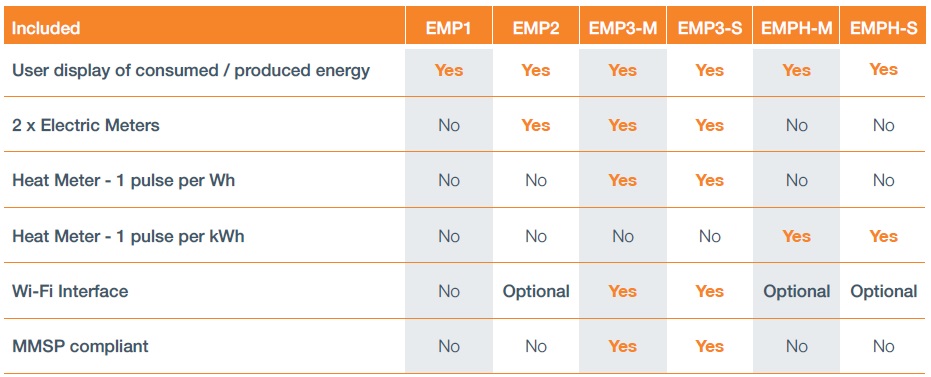The image size is (931, 377).
Task: Click No for EMP1 Electric Meters
Action: point(449,126)
